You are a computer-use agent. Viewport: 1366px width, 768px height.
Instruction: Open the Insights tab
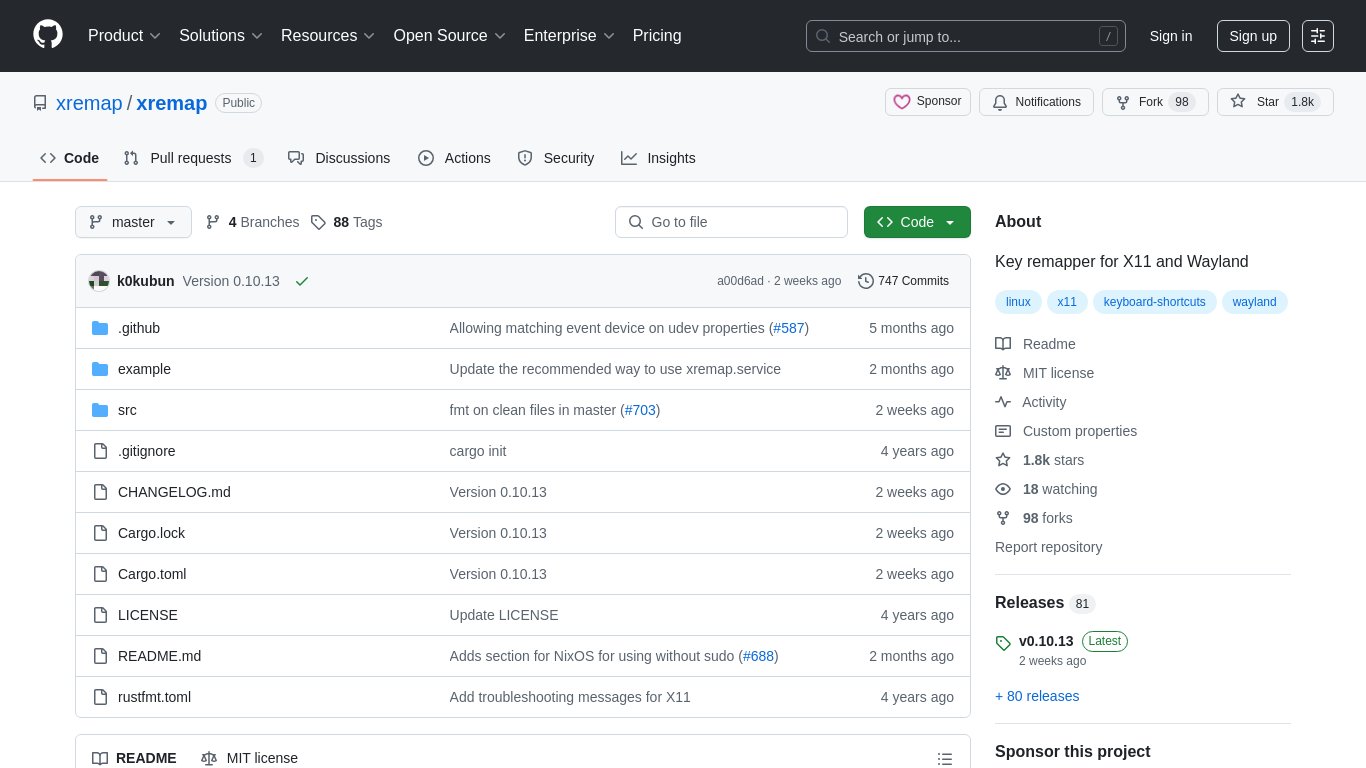click(x=658, y=158)
